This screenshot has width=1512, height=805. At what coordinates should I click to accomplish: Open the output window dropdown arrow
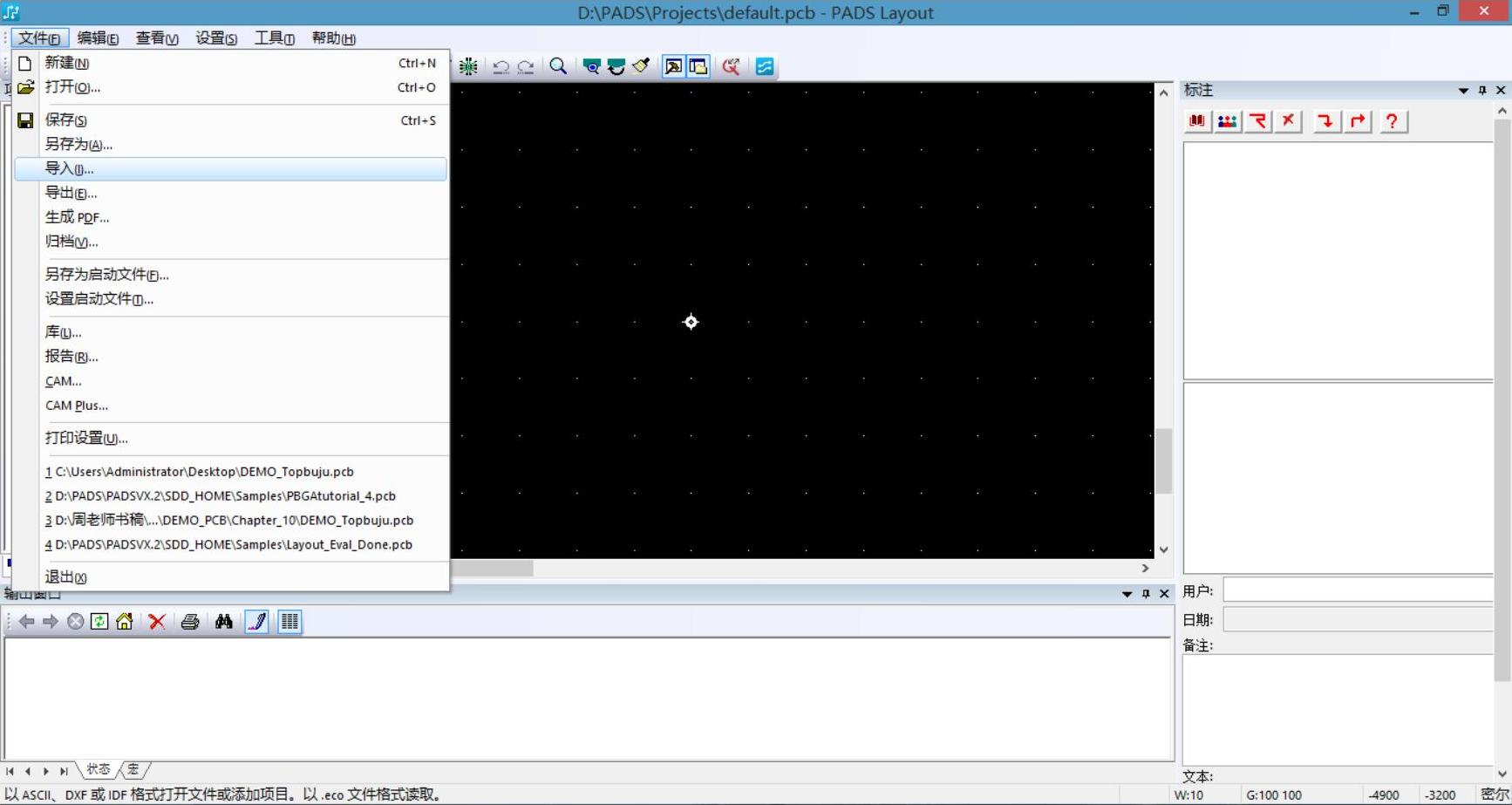click(1127, 594)
